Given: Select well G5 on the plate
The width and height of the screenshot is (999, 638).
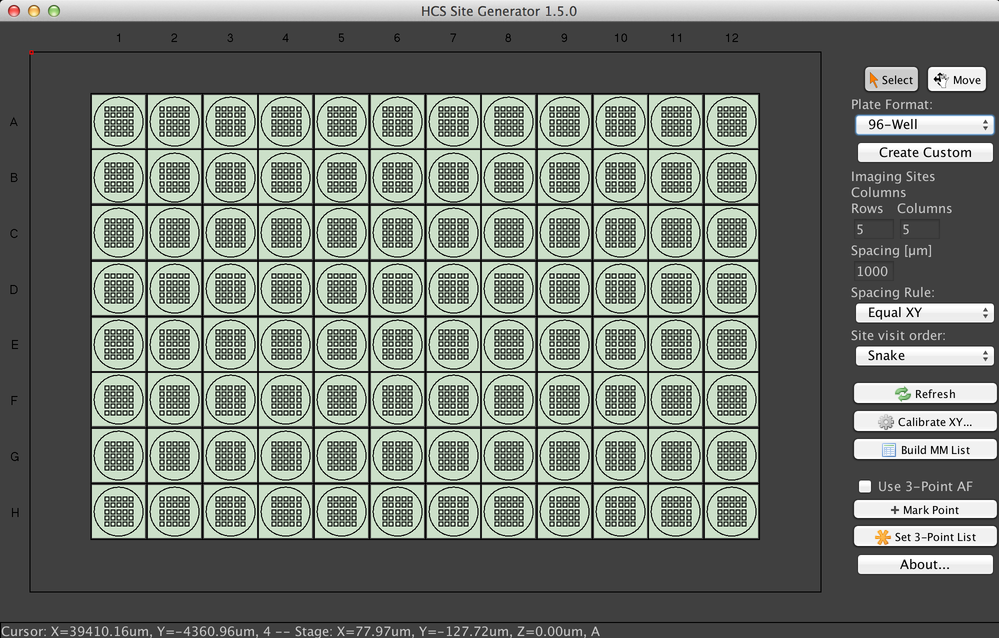Looking at the screenshot, I should [x=341, y=456].
